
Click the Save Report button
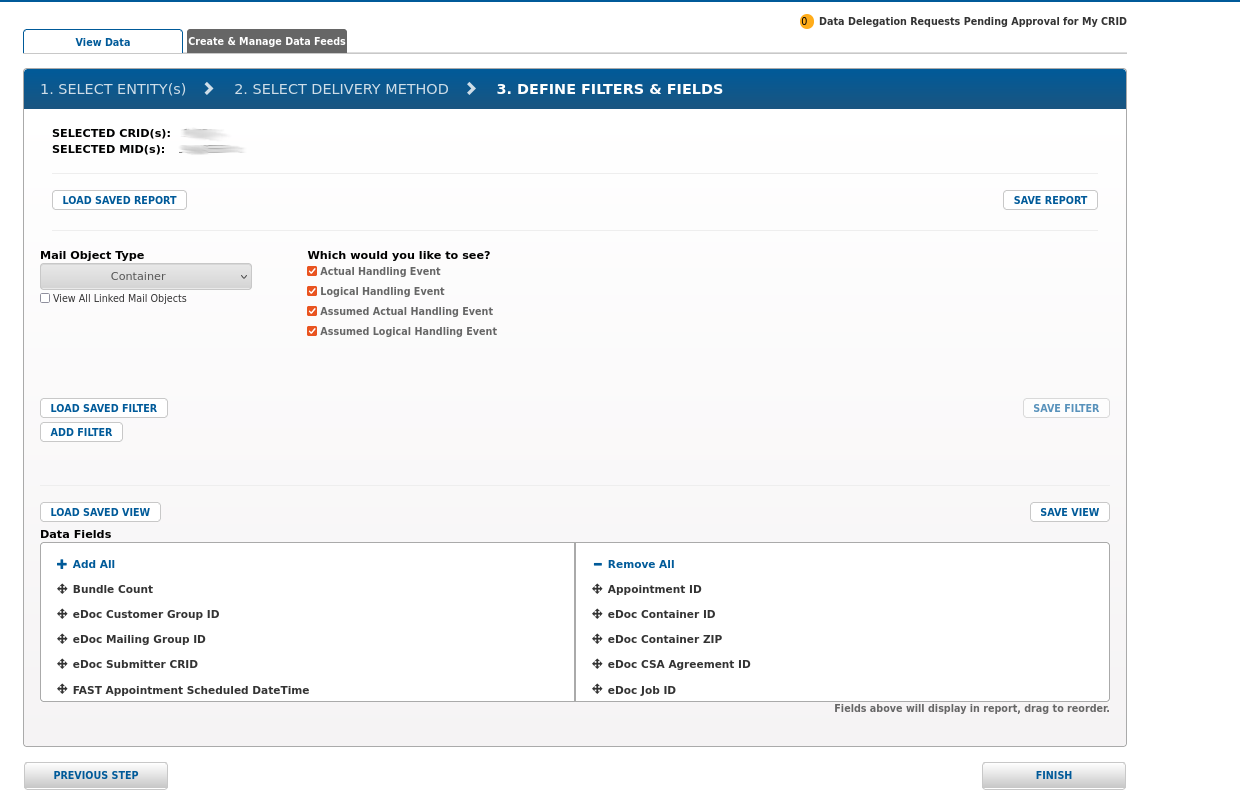[x=1050, y=200]
